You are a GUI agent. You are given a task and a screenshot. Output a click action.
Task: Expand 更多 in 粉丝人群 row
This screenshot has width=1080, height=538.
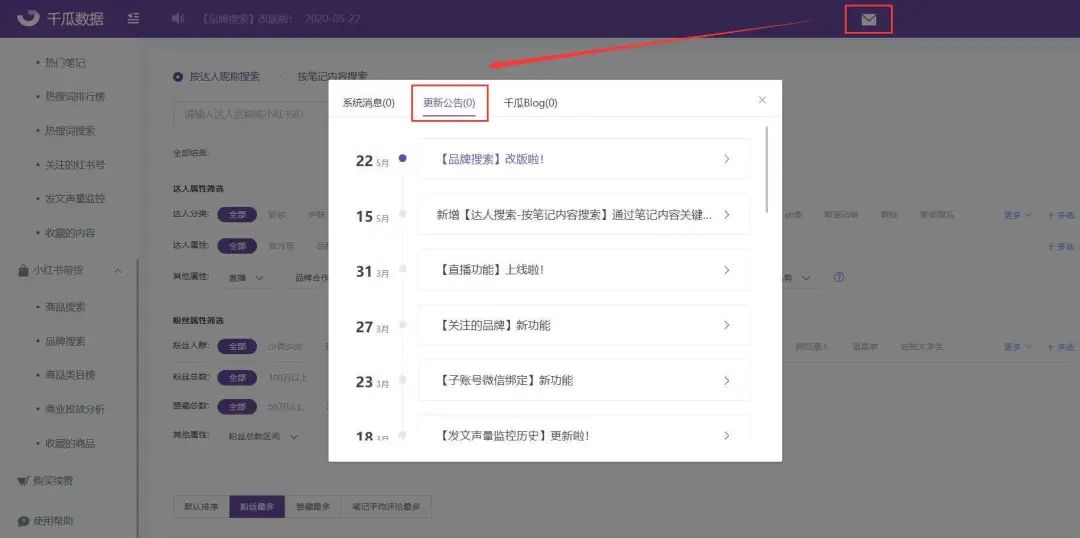point(1017,347)
